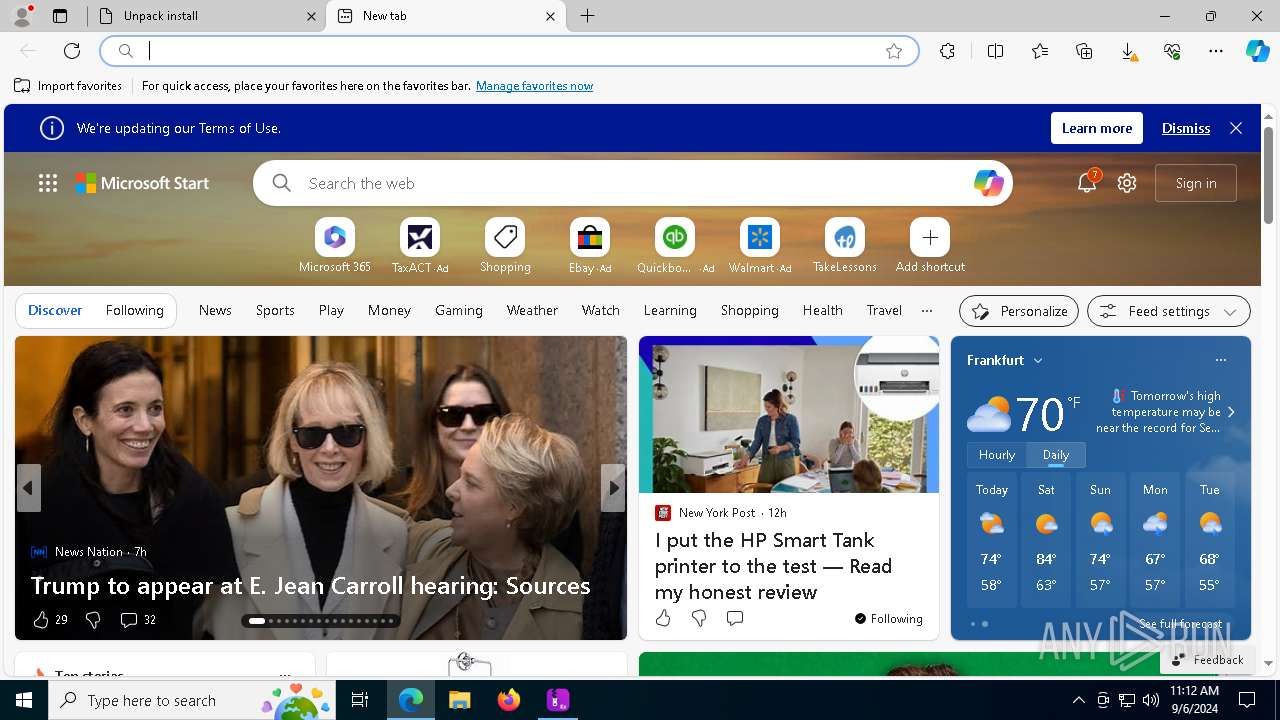
Task: Focus the browser address bar
Action: 510,51
